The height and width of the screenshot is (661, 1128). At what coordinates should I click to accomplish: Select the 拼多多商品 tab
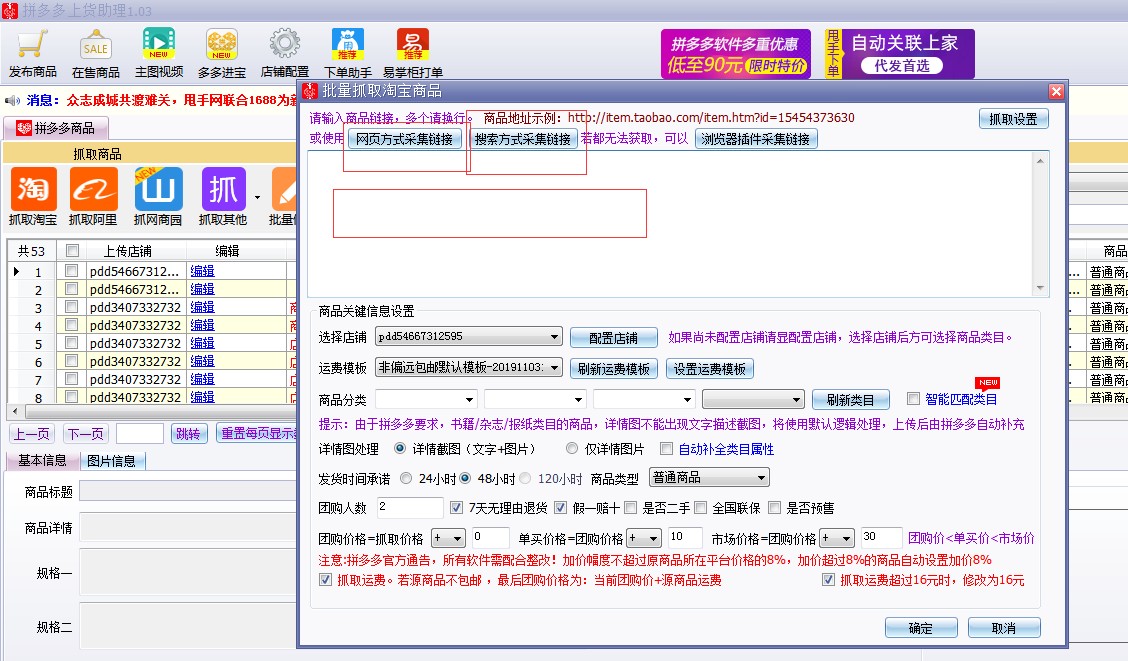[55, 128]
